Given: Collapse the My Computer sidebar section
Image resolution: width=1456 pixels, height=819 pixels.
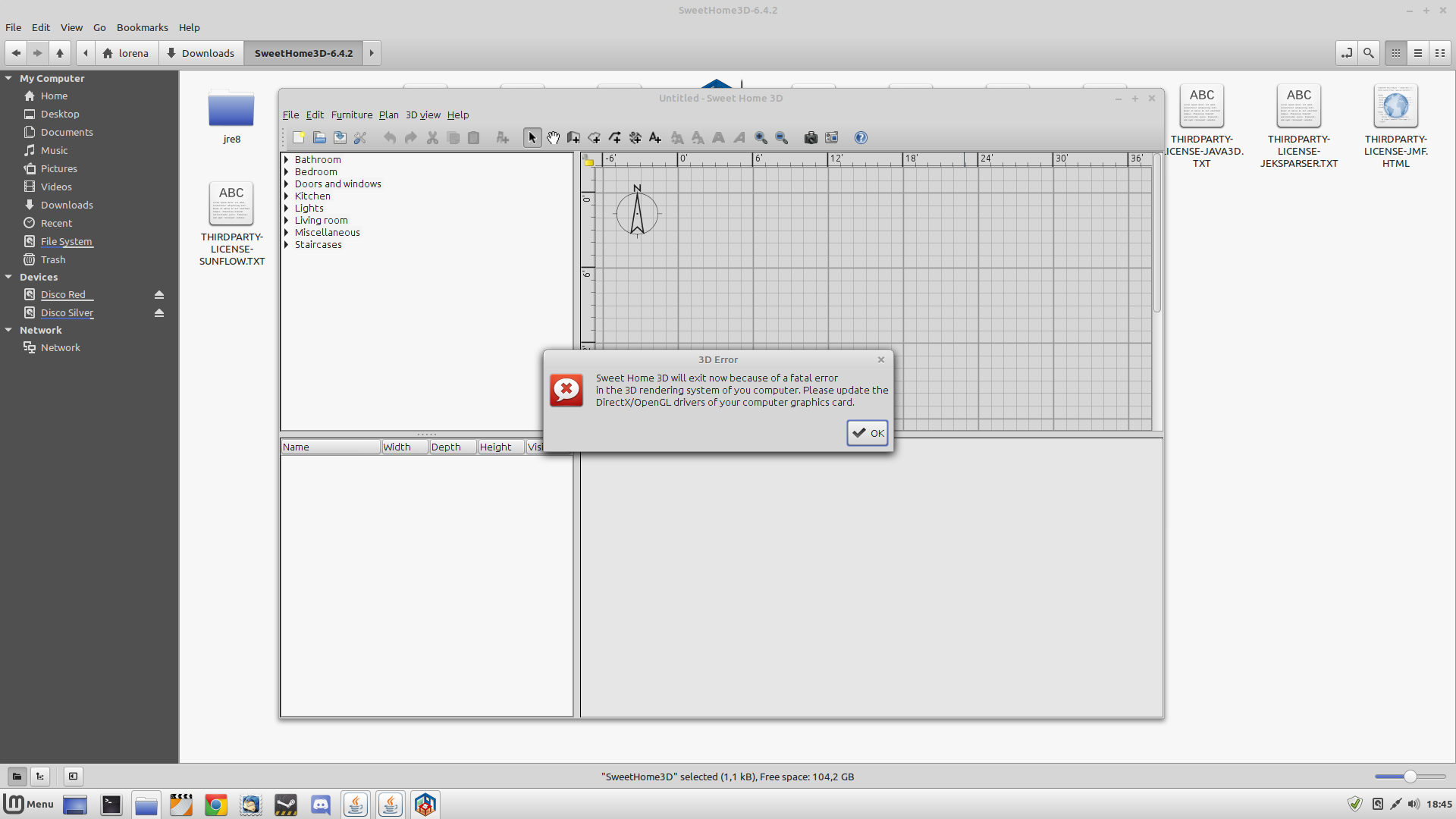Looking at the screenshot, I should coord(8,78).
